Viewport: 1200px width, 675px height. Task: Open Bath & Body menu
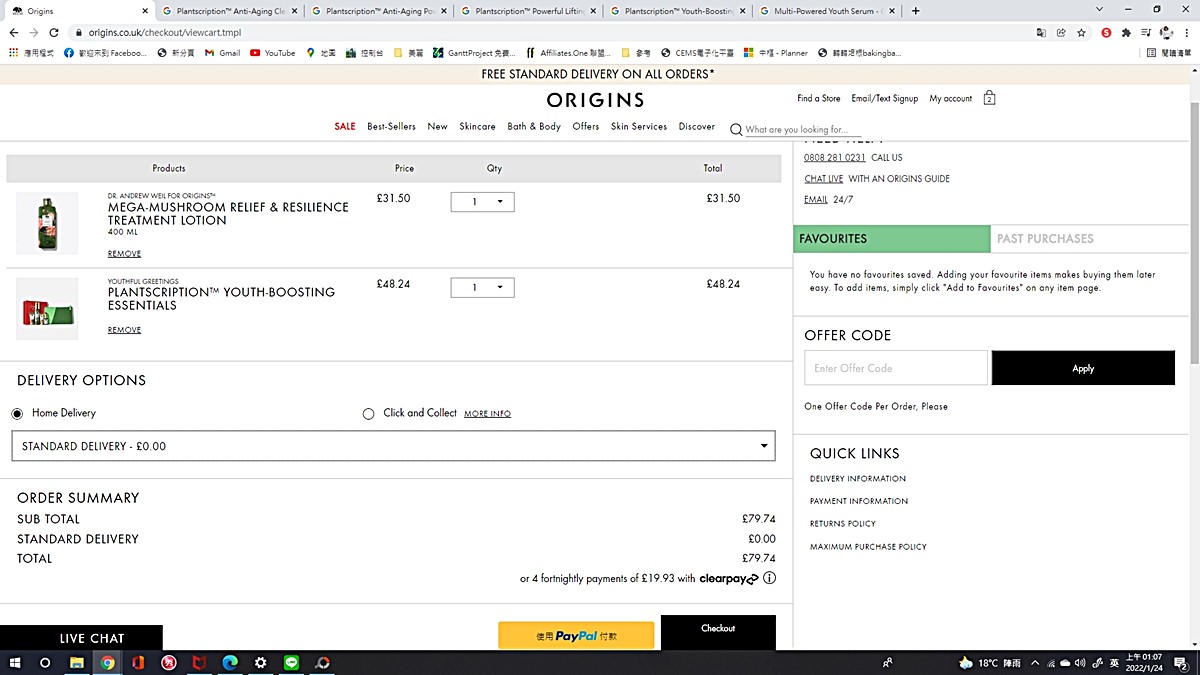(x=534, y=127)
